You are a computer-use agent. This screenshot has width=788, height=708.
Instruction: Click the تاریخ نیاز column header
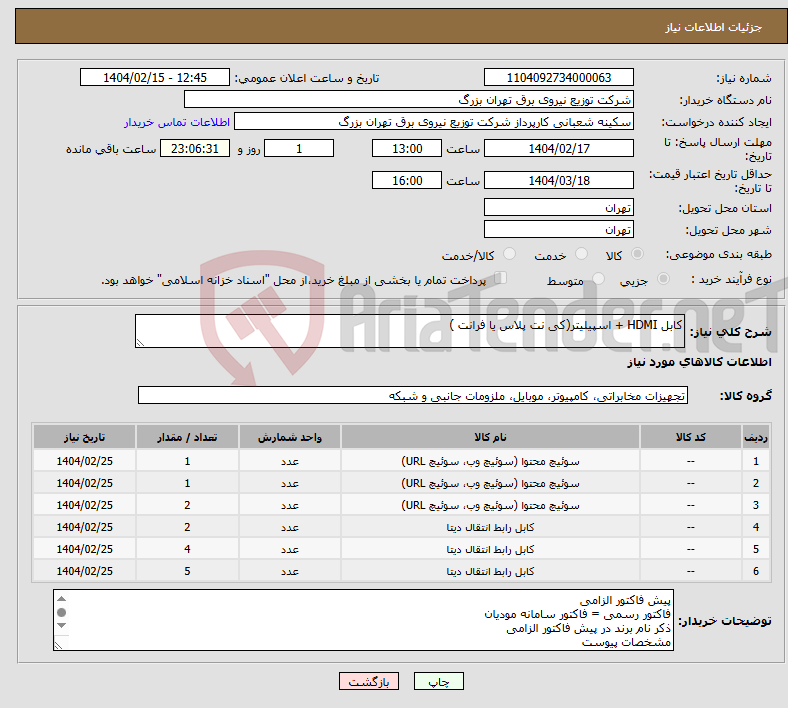click(84, 437)
